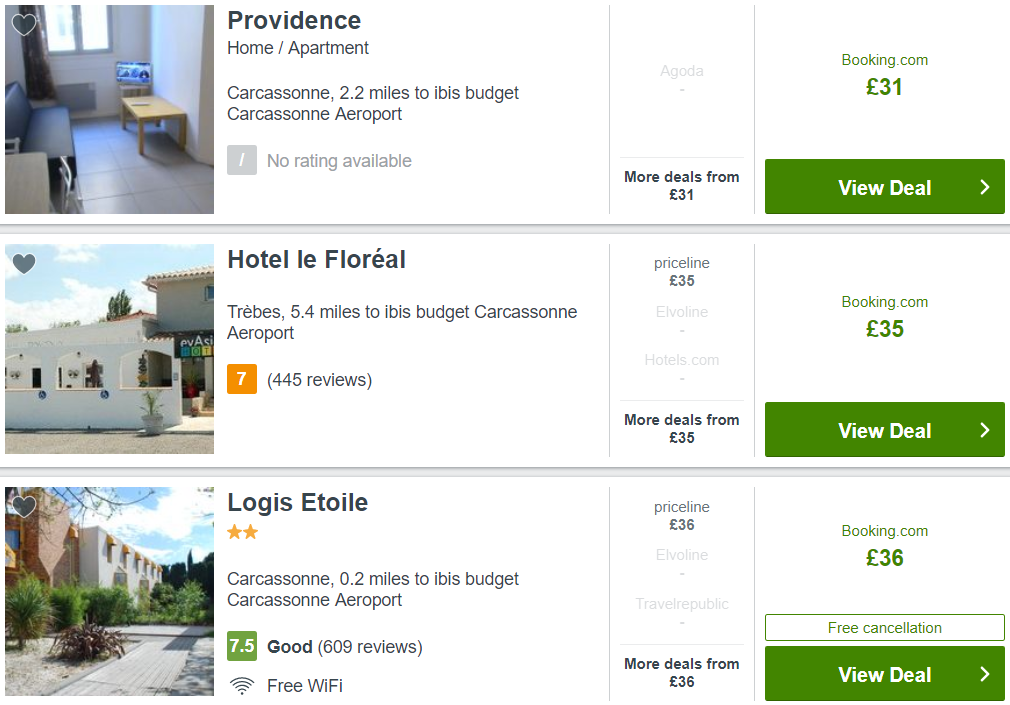Click View Deal for Providence

coord(884,187)
